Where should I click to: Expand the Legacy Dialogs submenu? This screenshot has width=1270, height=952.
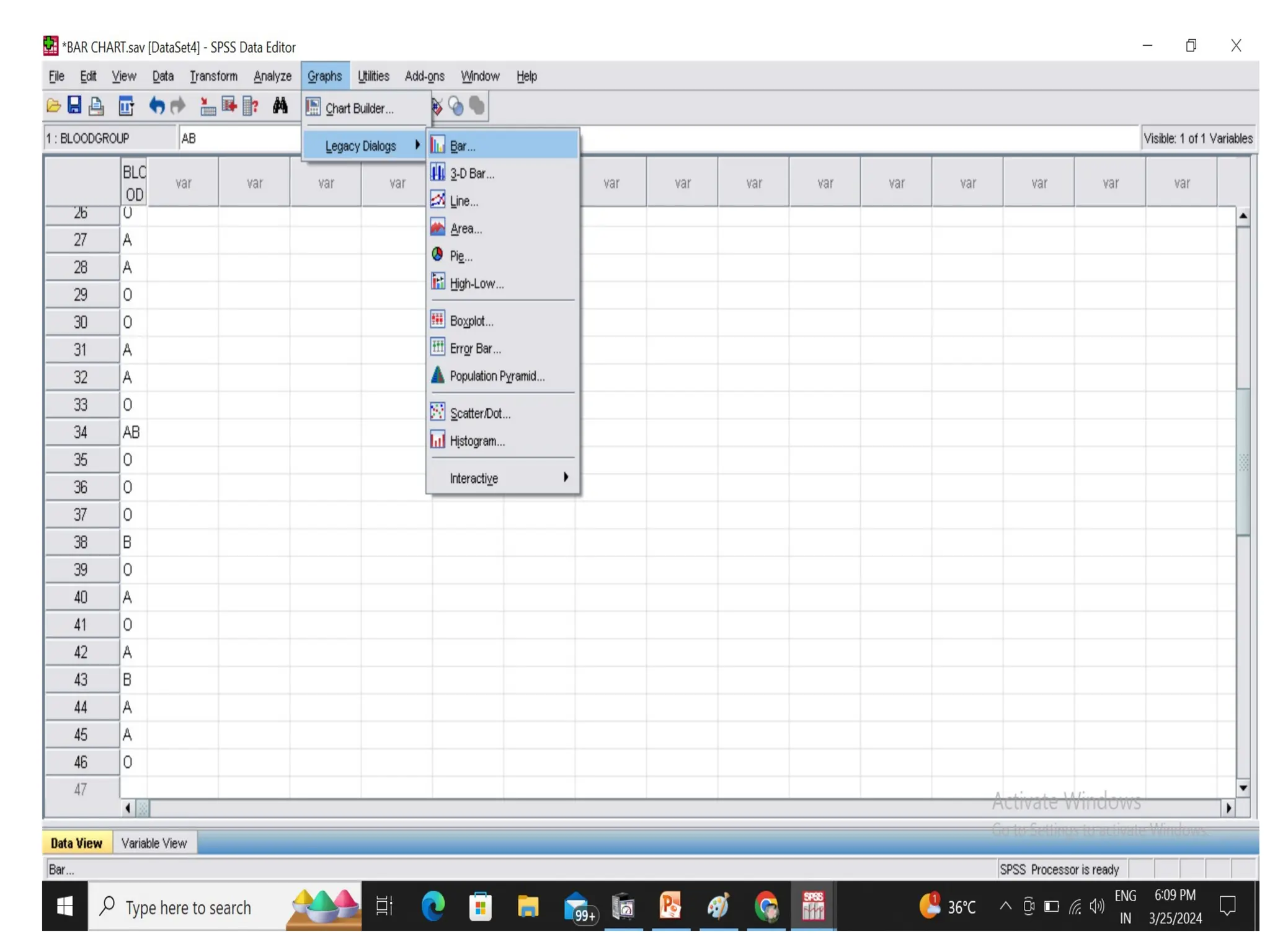tap(361, 146)
